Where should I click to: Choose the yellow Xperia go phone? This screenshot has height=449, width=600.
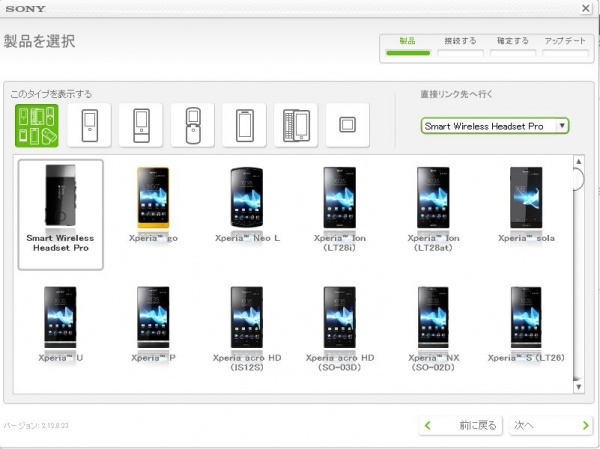pyautogui.click(x=153, y=200)
